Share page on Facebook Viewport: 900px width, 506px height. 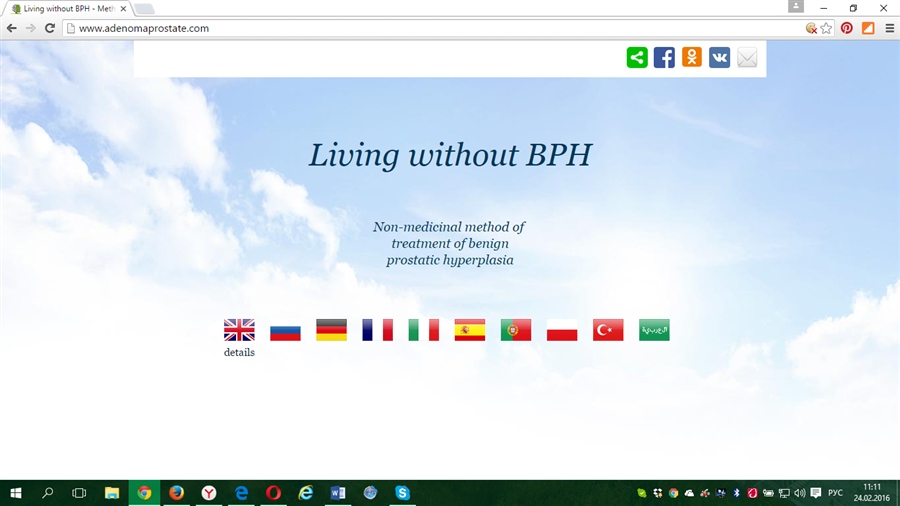pyautogui.click(x=664, y=58)
